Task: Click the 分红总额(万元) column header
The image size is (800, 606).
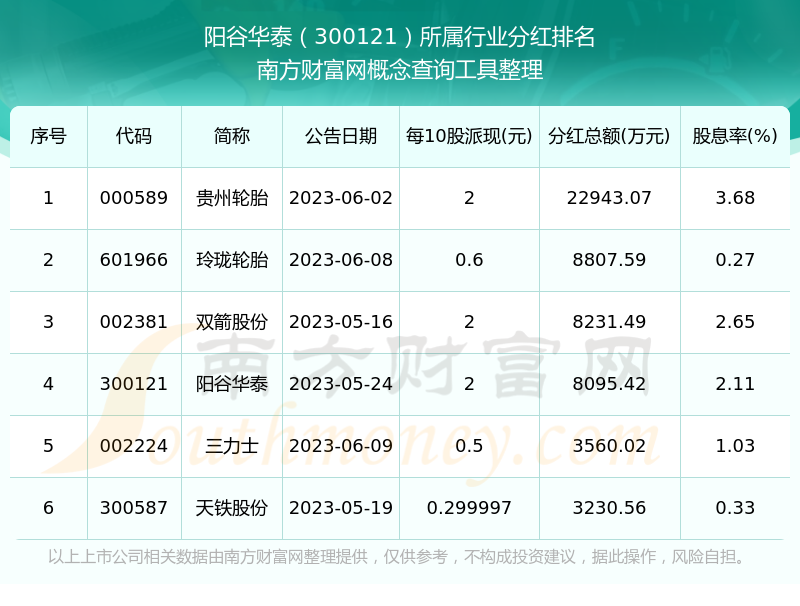Action: tap(609, 136)
